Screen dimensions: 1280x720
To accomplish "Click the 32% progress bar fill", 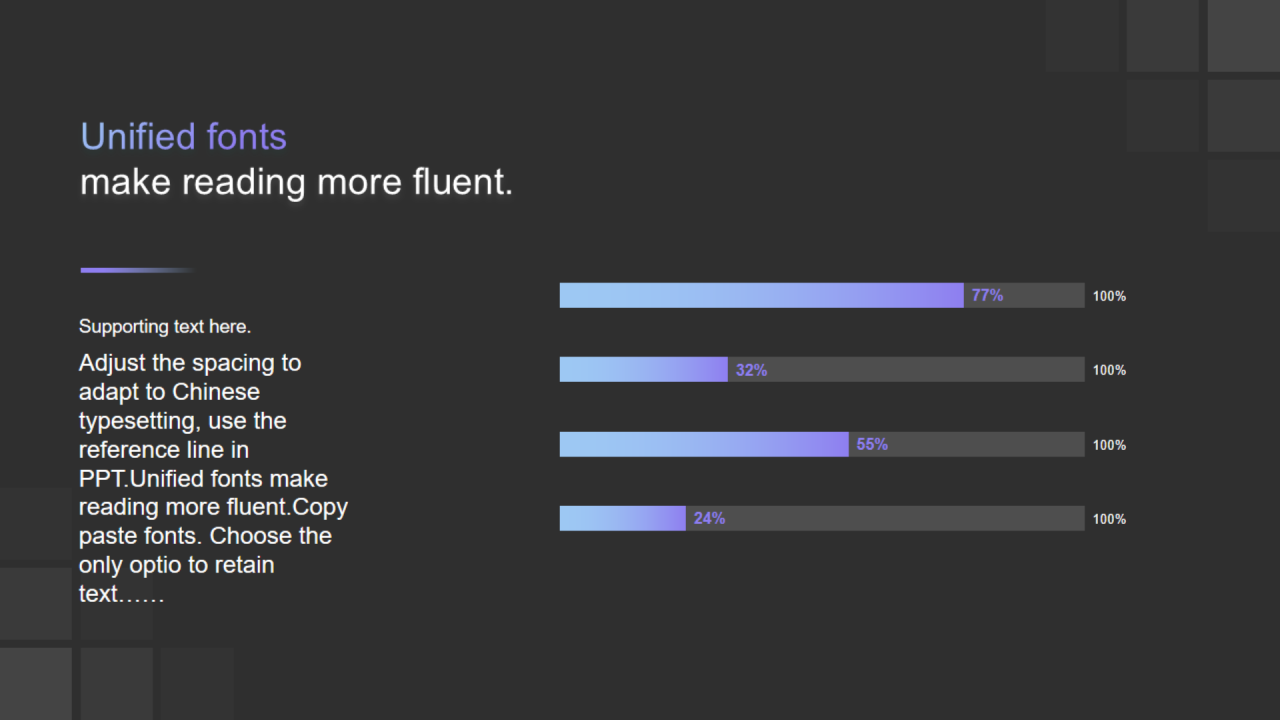I will [643, 369].
